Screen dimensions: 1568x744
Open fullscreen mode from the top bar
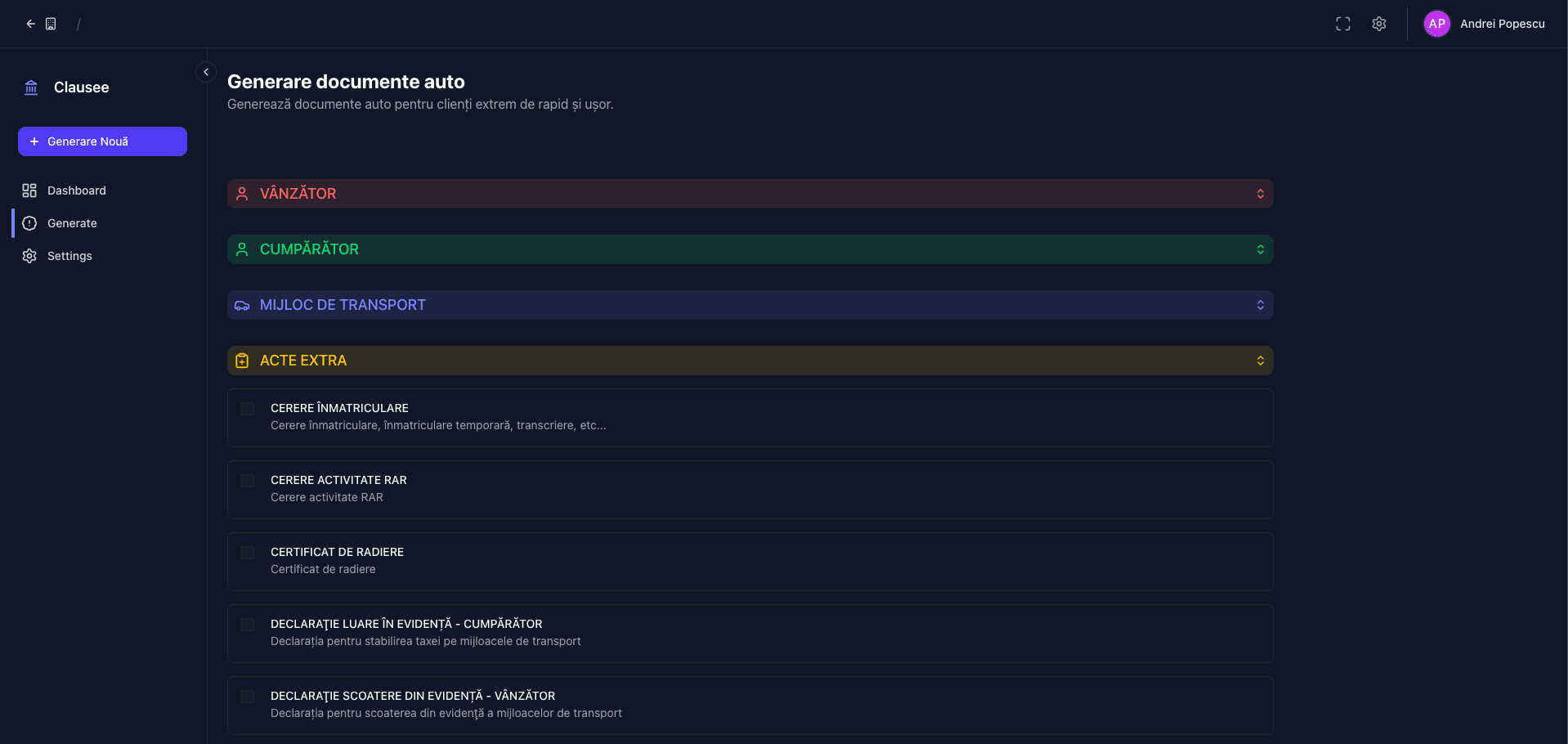1343,24
